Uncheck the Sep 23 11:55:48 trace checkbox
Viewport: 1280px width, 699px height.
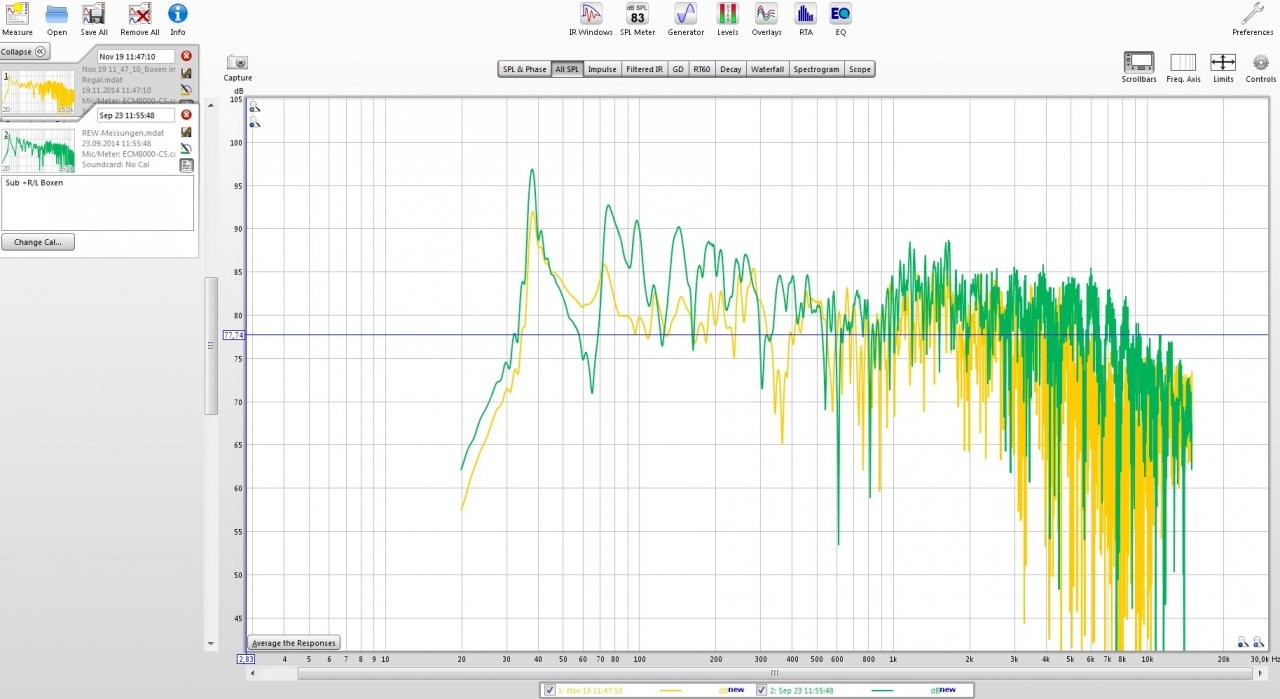coord(762,690)
